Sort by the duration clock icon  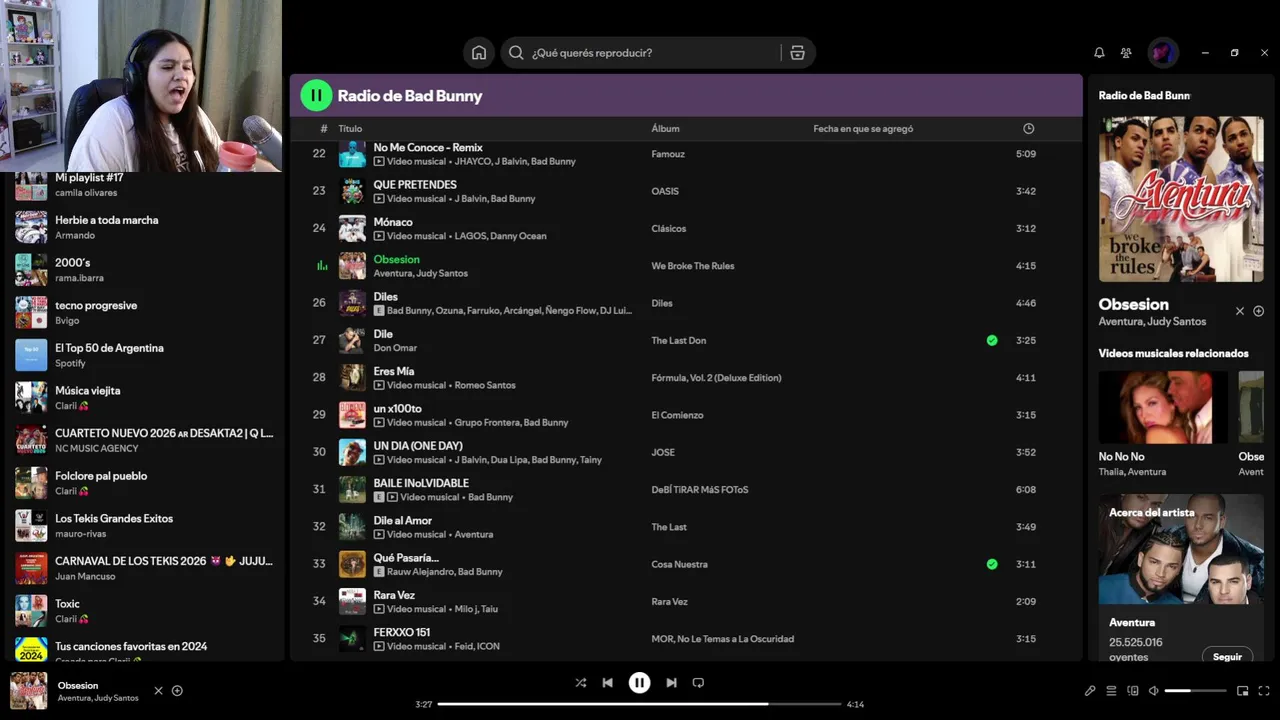click(1029, 129)
